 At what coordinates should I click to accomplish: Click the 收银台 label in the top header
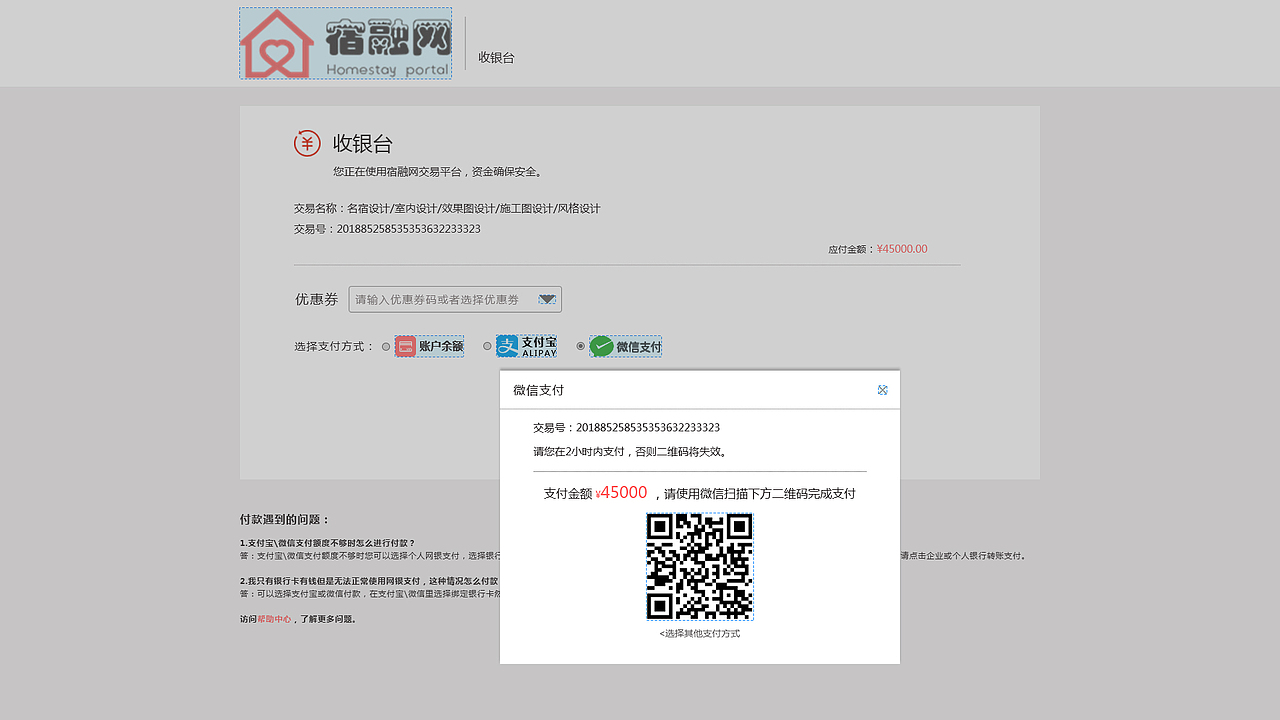point(496,58)
